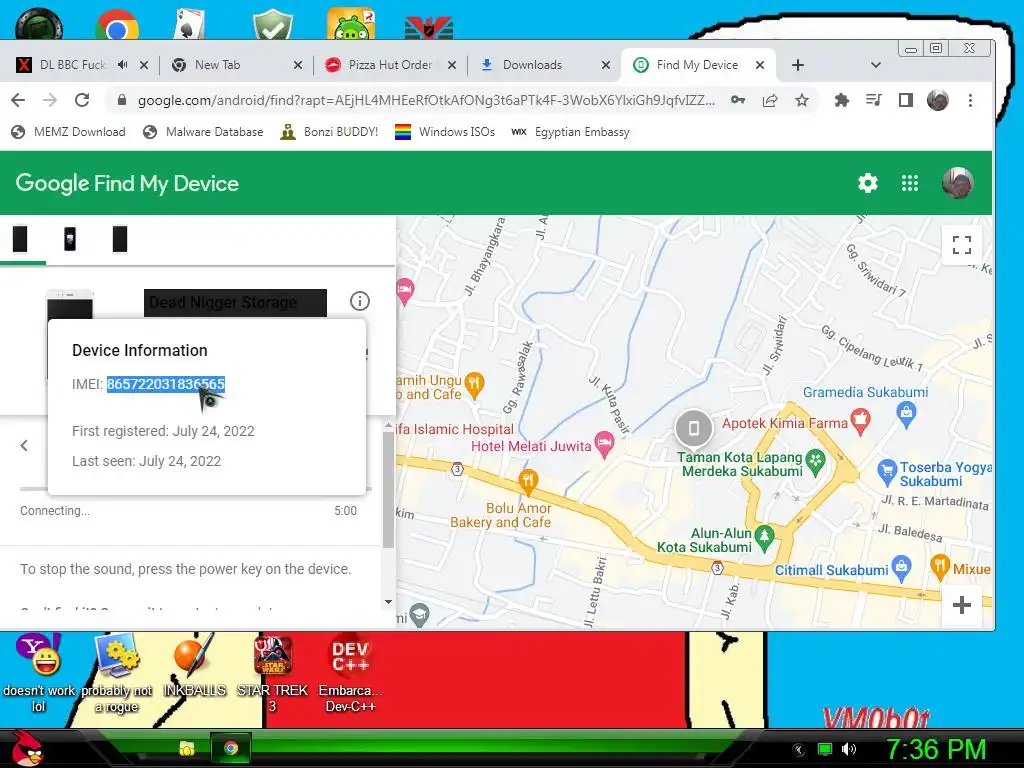Image resolution: width=1024 pixels, height=768 pixels.
Task: Select the second device phone icon
Action: [x=70, y=238]
